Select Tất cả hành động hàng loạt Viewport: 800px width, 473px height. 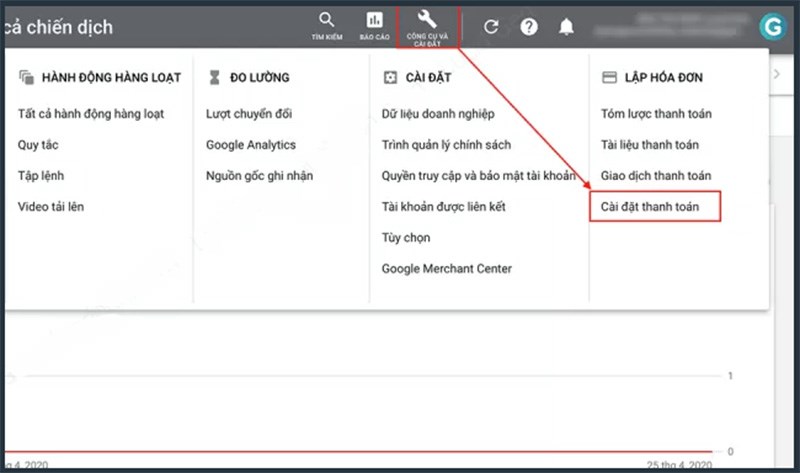pyautogui.click(x=91, y=114)
